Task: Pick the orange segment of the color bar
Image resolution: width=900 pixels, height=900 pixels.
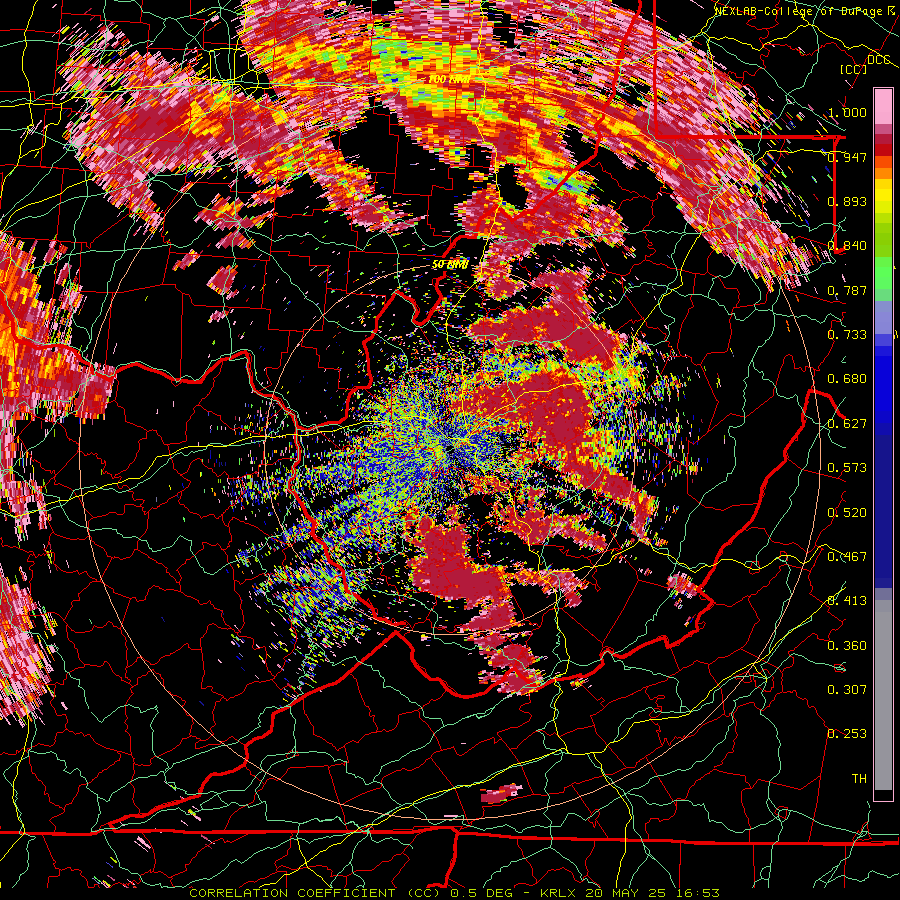Action: [x=883, y=173]
